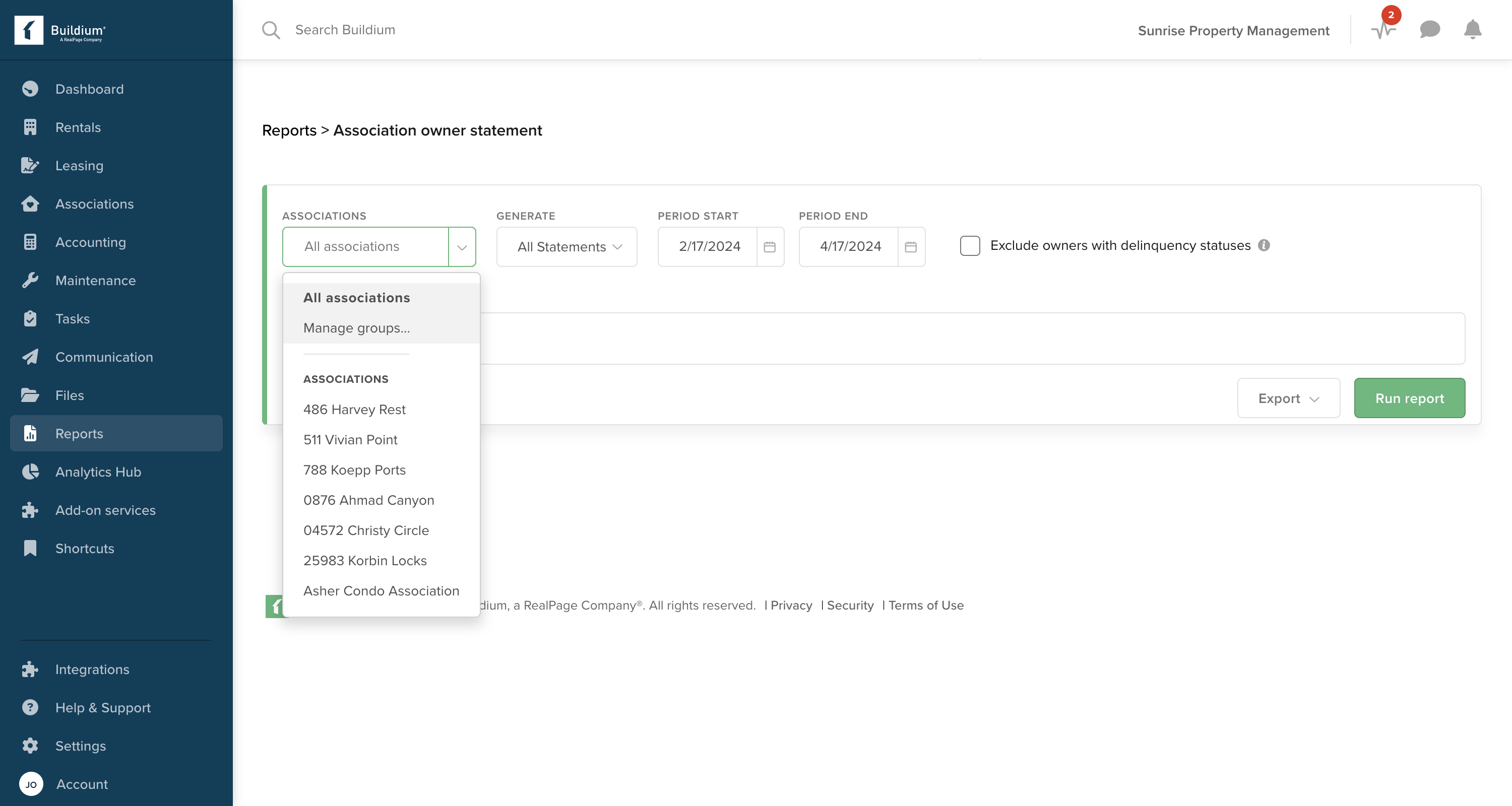1512x806 pixels.
Task: Click the JO account avatar
Action: click(x=31, y=784)
